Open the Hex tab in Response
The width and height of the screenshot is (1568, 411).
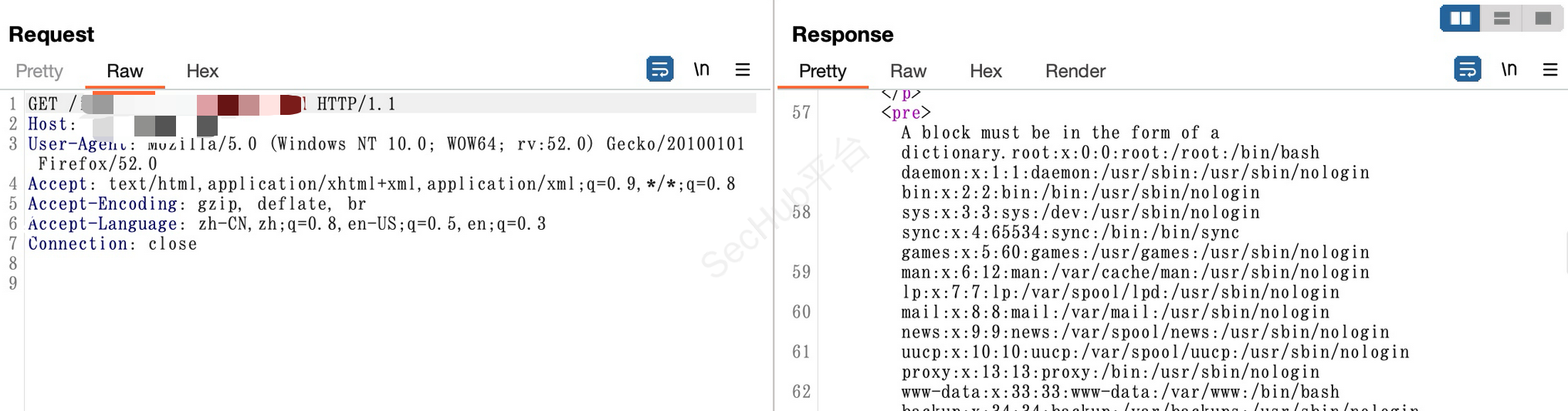(x=985, y=71)
